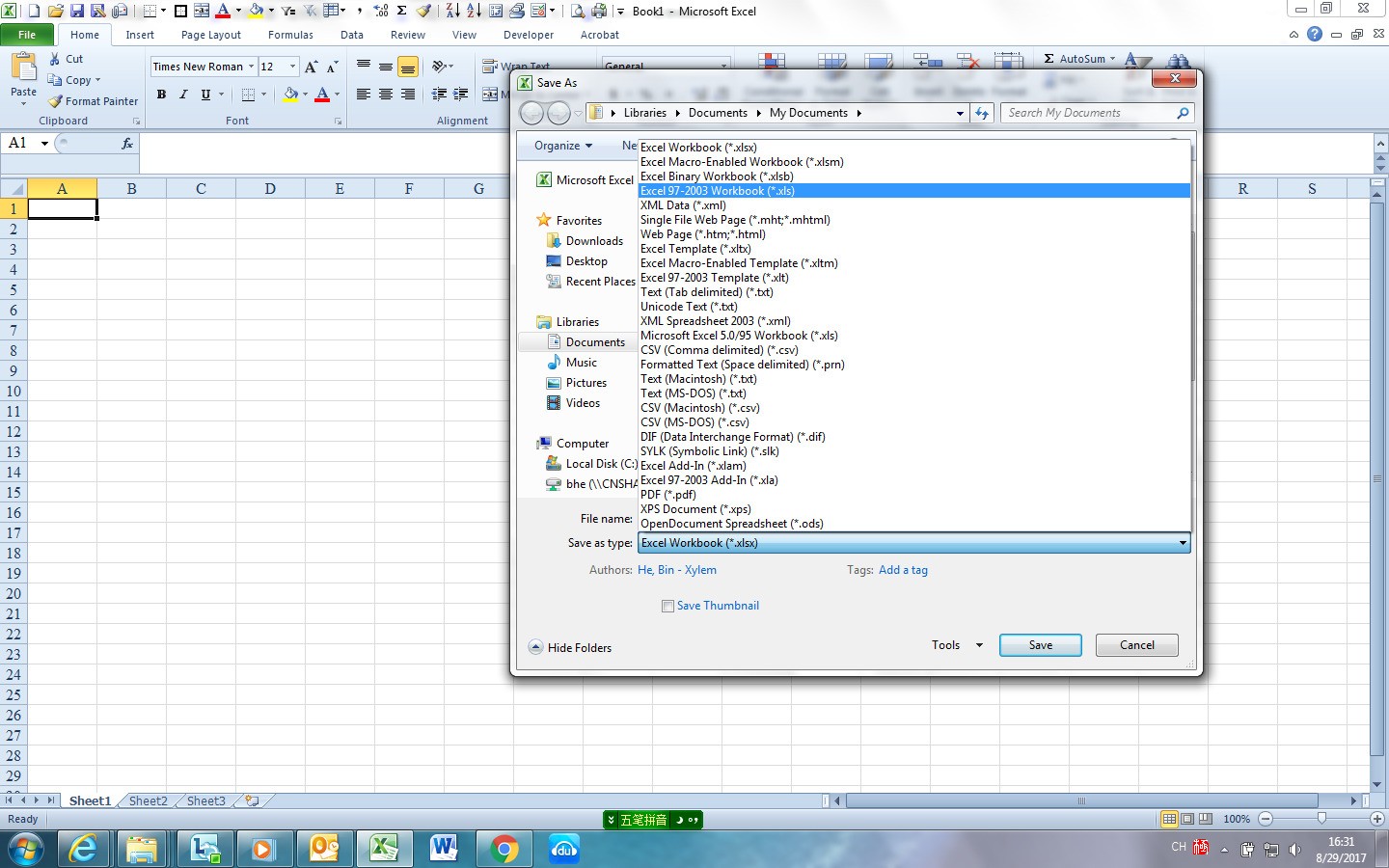The image size is (1389, 868).
Task: Click the Quick Print printer icon in the title bar
Action: (x=598, y=11)
